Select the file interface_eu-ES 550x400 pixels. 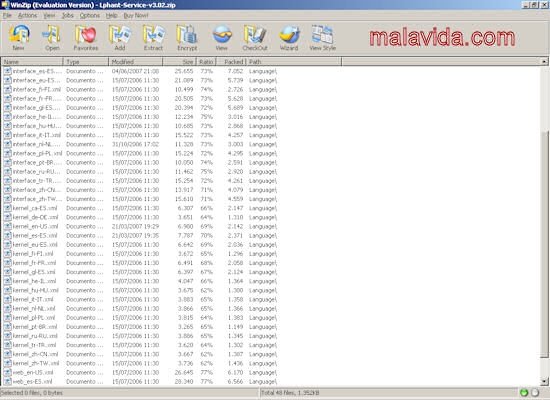[x=36, y=80]
